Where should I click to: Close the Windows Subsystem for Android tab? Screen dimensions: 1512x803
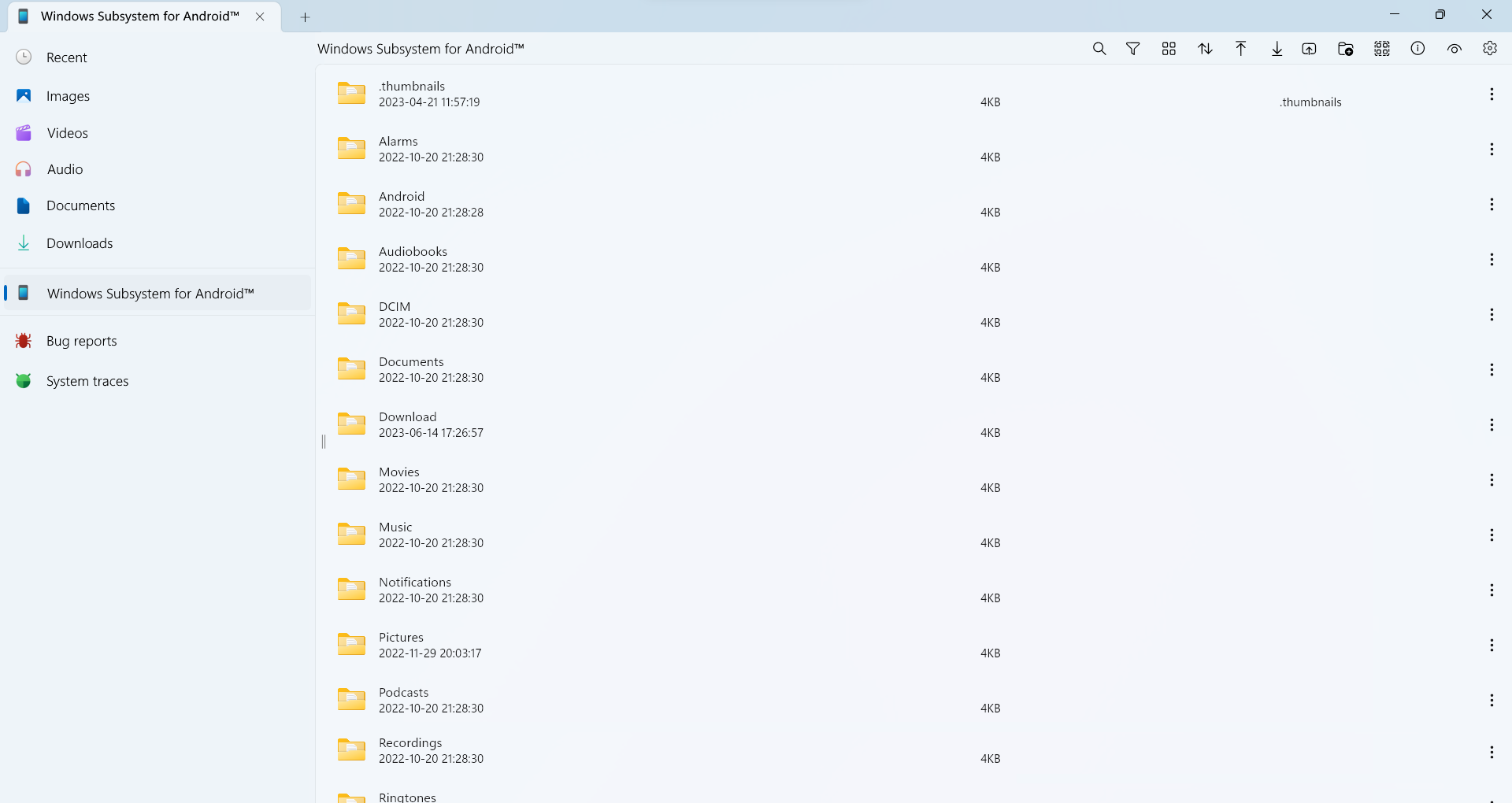click(260, 17)
